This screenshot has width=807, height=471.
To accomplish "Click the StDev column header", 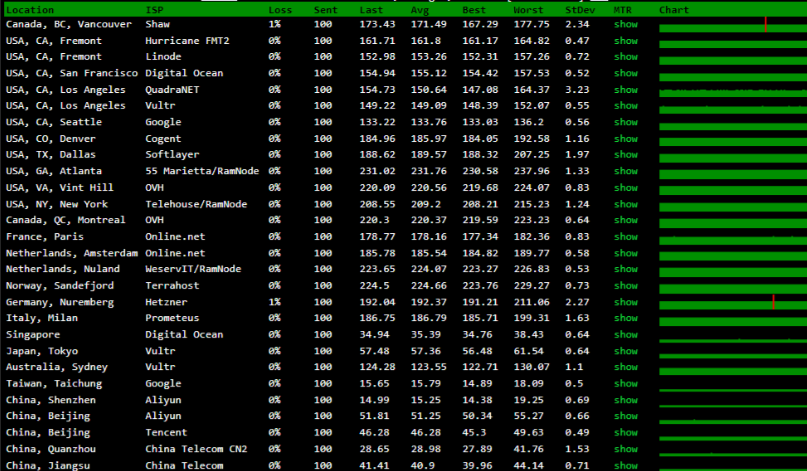I will (580, 10).
